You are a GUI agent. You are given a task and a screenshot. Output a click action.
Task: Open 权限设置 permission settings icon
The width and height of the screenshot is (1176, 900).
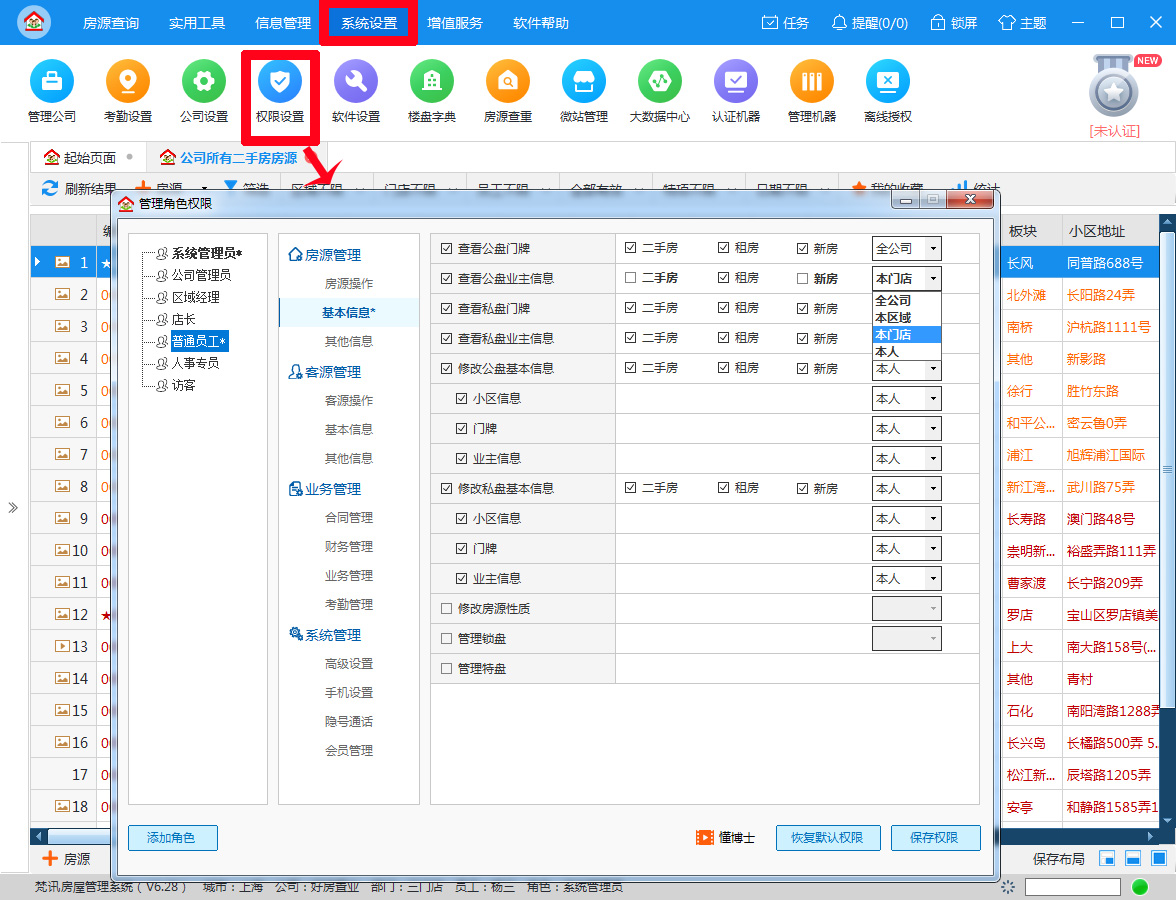coord(280,81)
